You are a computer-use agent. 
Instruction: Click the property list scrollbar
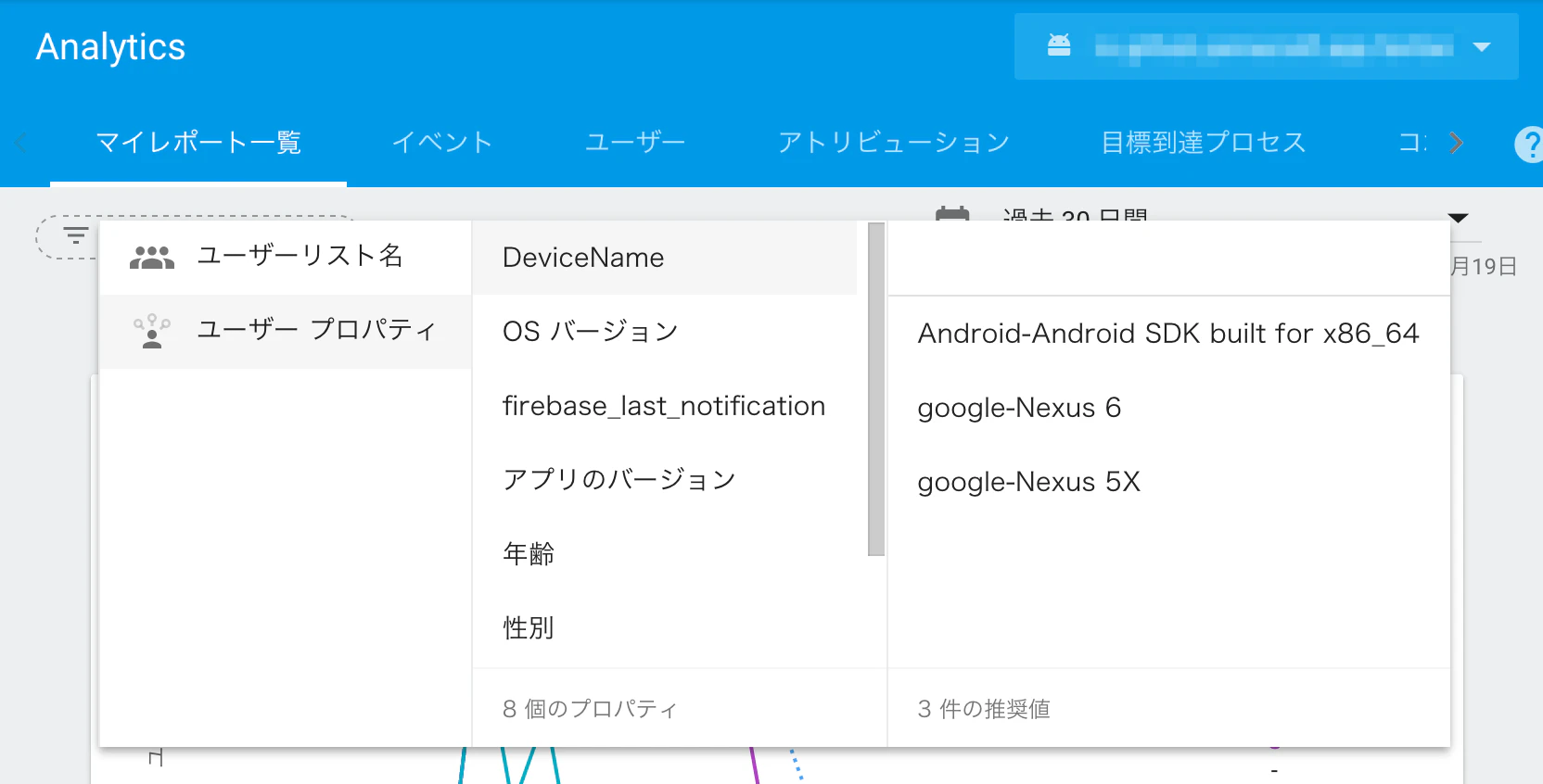click(x=876, y=389)
